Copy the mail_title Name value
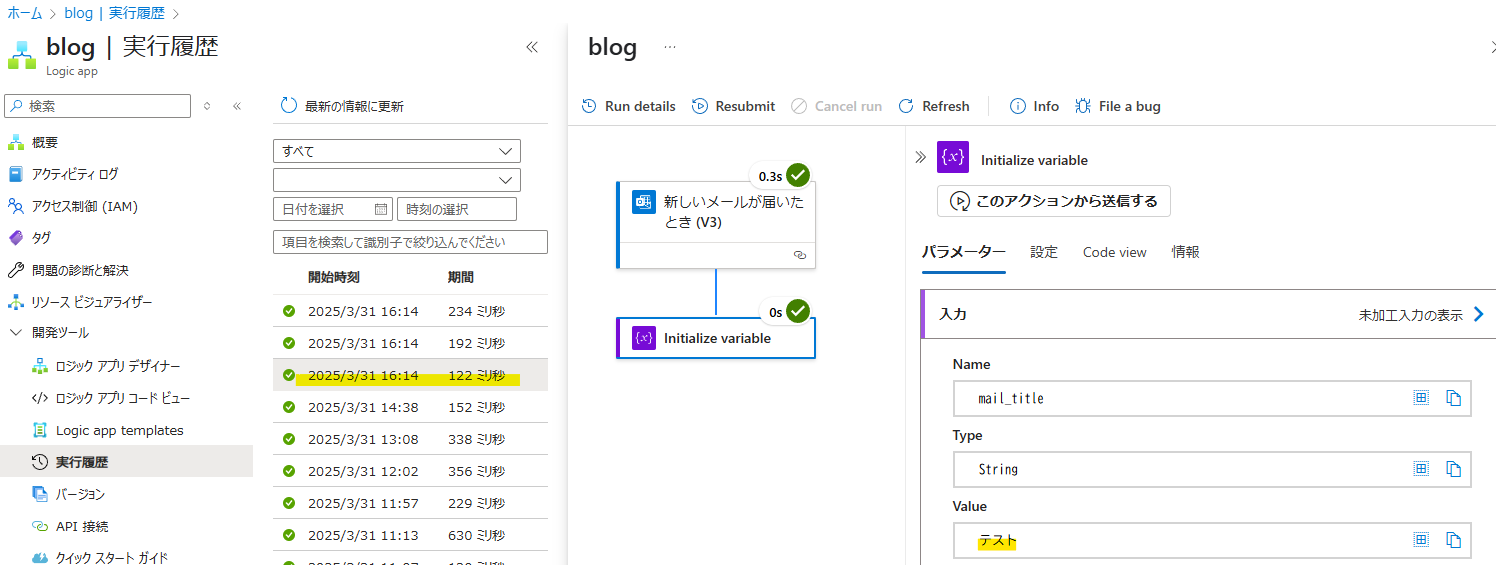Screen dimensions: 1496x565 (1454, 398)
